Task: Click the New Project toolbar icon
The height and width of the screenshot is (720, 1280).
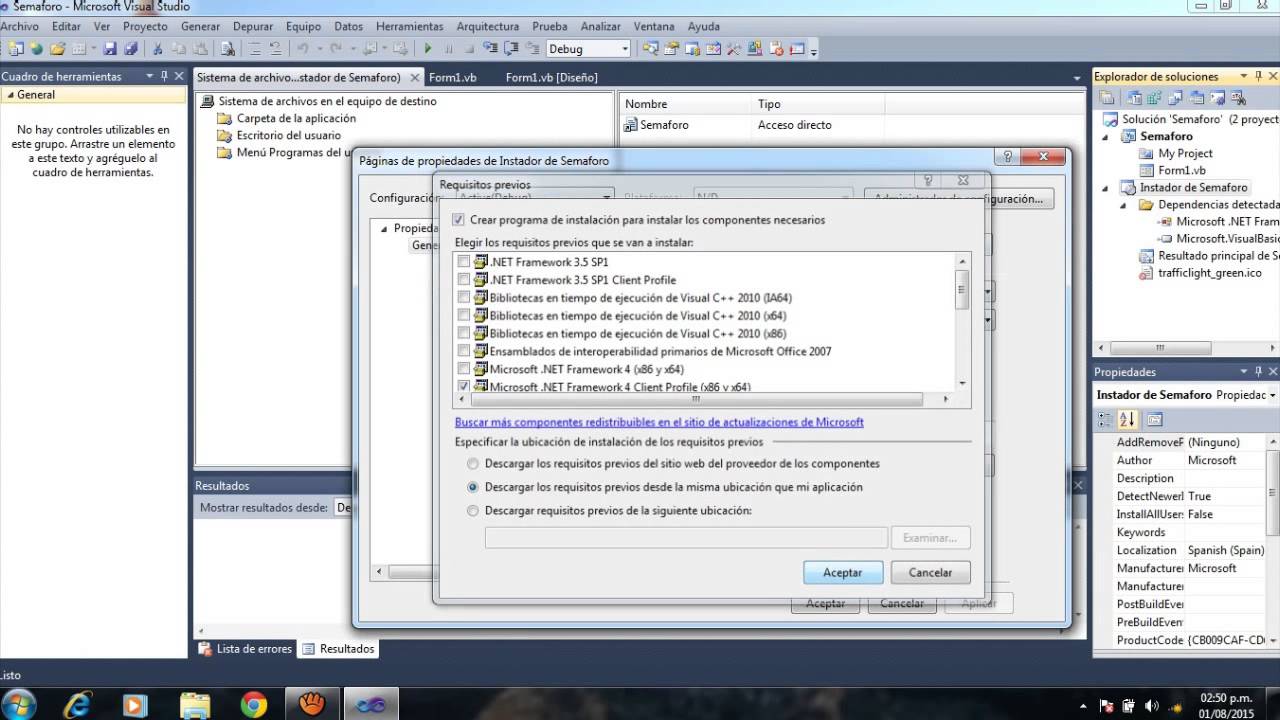Action: [x=15, y=48]
